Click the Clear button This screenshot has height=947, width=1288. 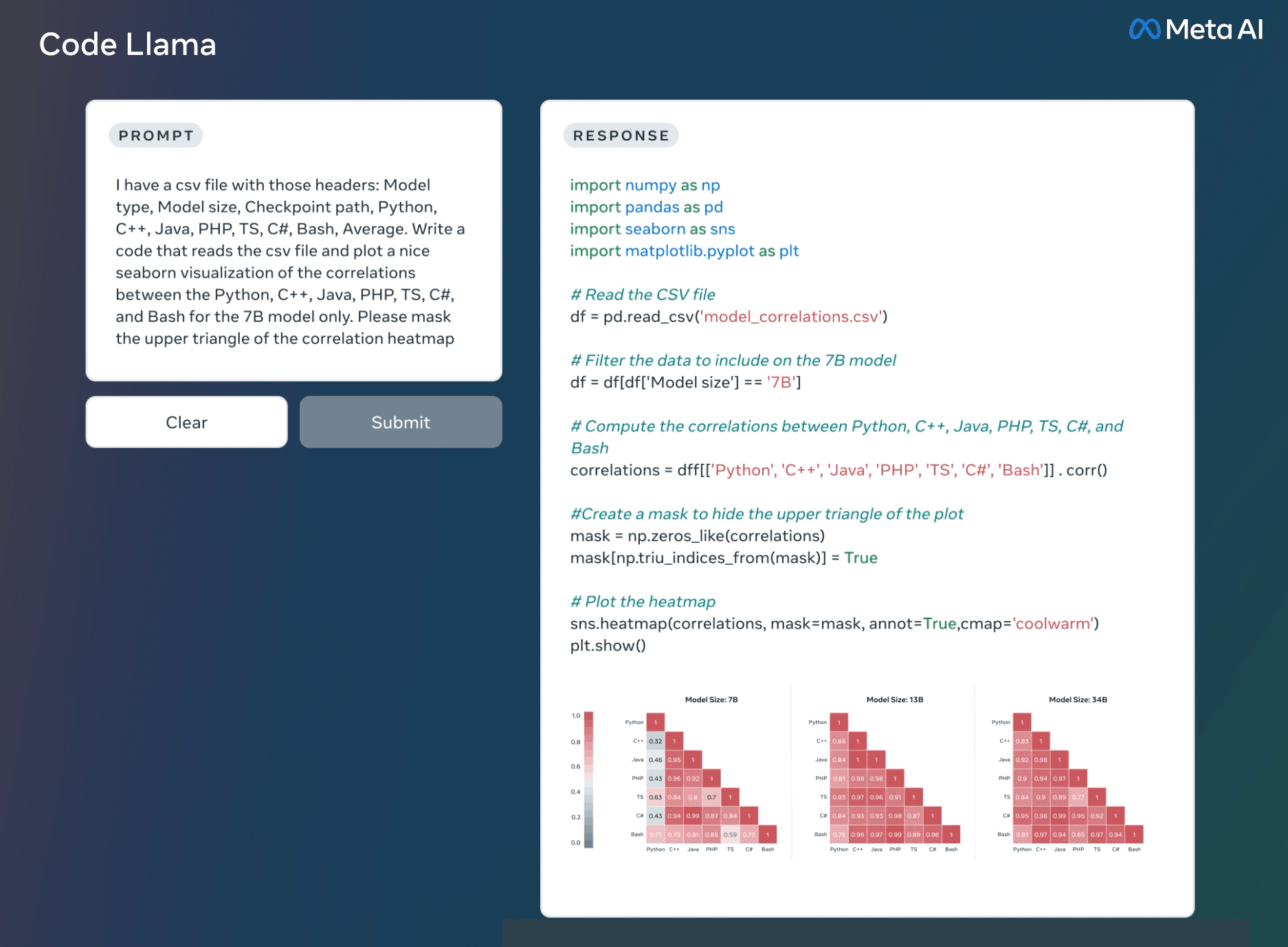[186, 422]
